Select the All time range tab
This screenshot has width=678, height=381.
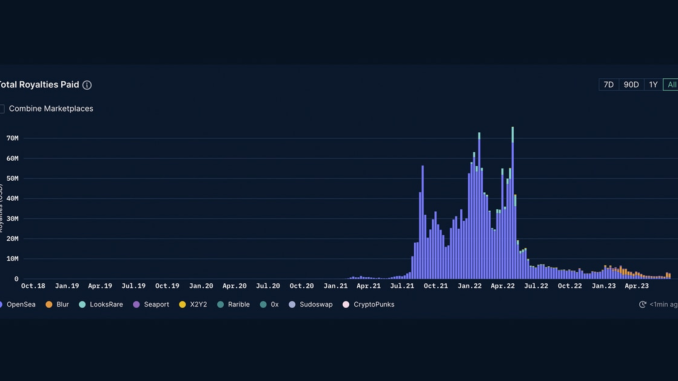[671, 85]
